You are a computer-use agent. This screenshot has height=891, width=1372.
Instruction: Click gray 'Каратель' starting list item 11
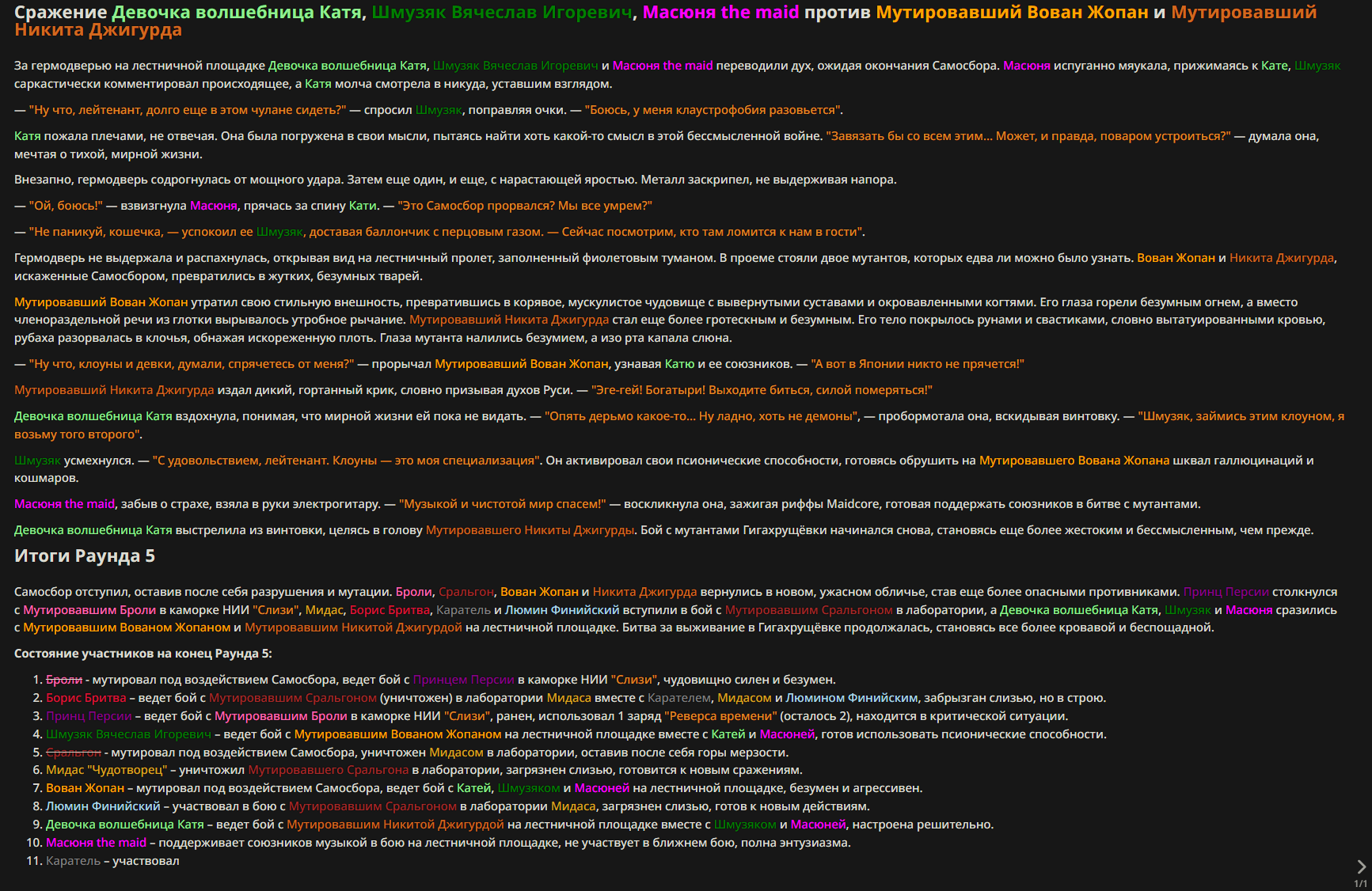point(74,861)
